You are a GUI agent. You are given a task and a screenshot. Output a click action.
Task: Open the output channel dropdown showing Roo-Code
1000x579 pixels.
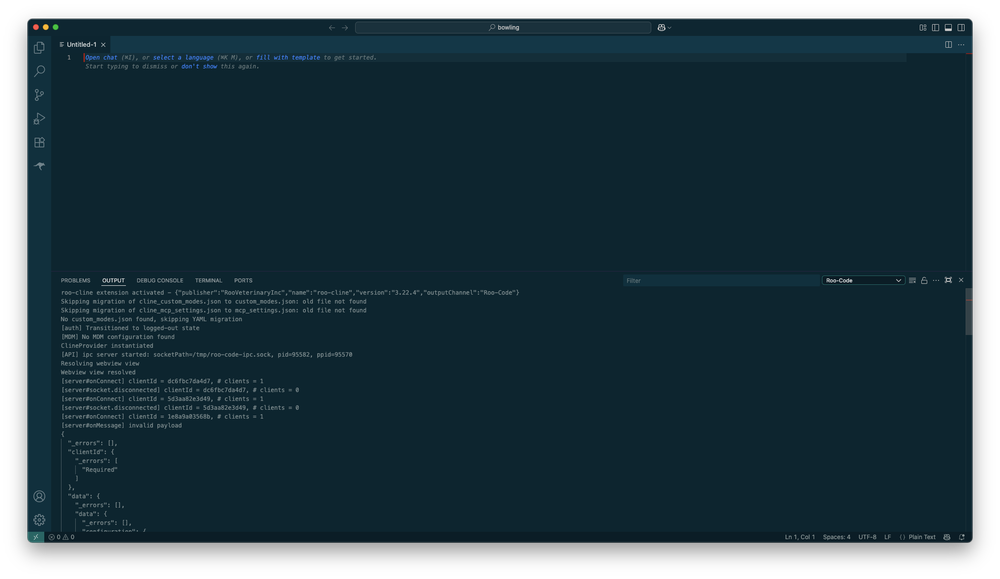click(x=862, y=280)
